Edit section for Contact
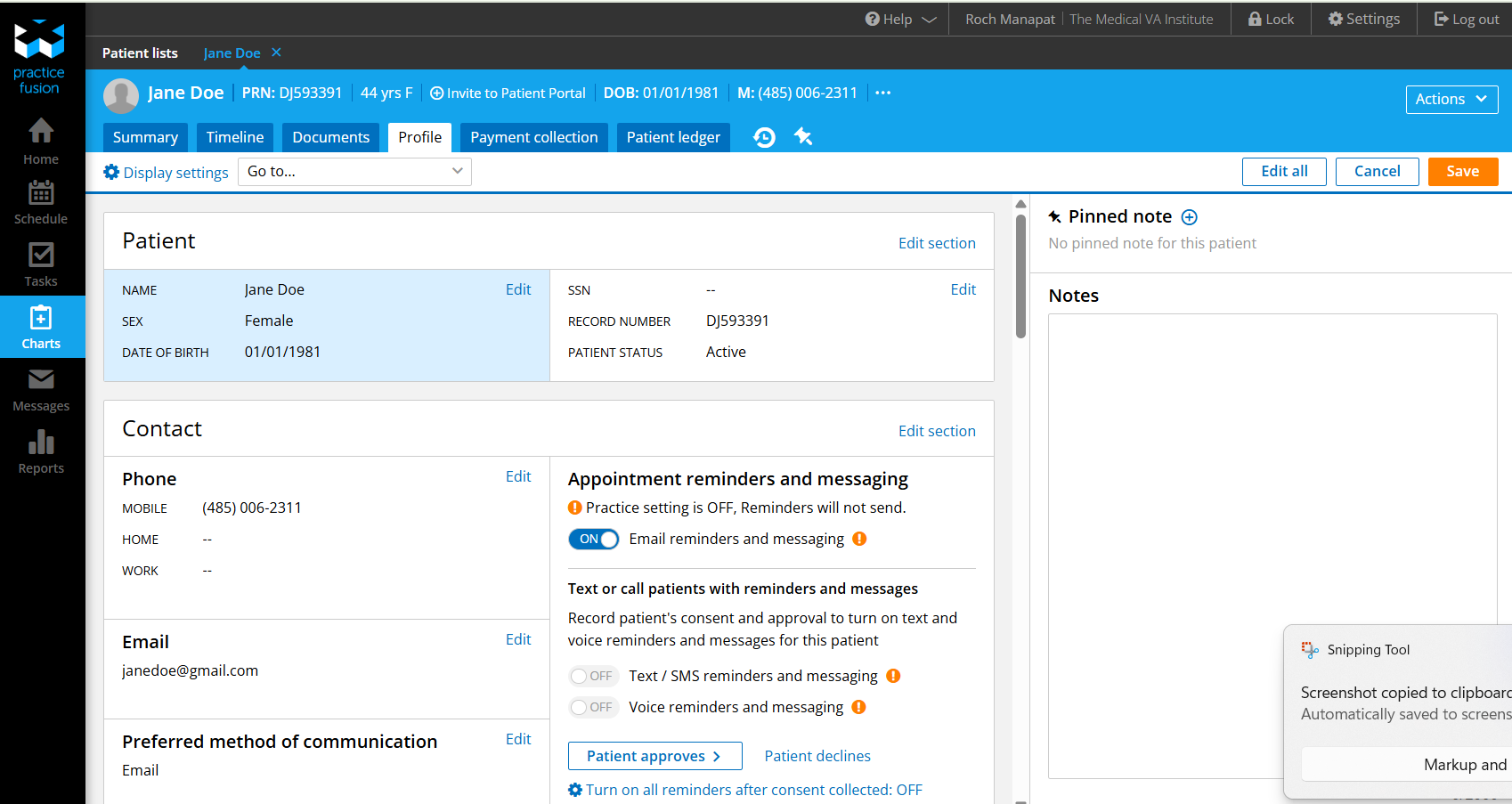1512x804 pixels. click(x=937, y=431)
